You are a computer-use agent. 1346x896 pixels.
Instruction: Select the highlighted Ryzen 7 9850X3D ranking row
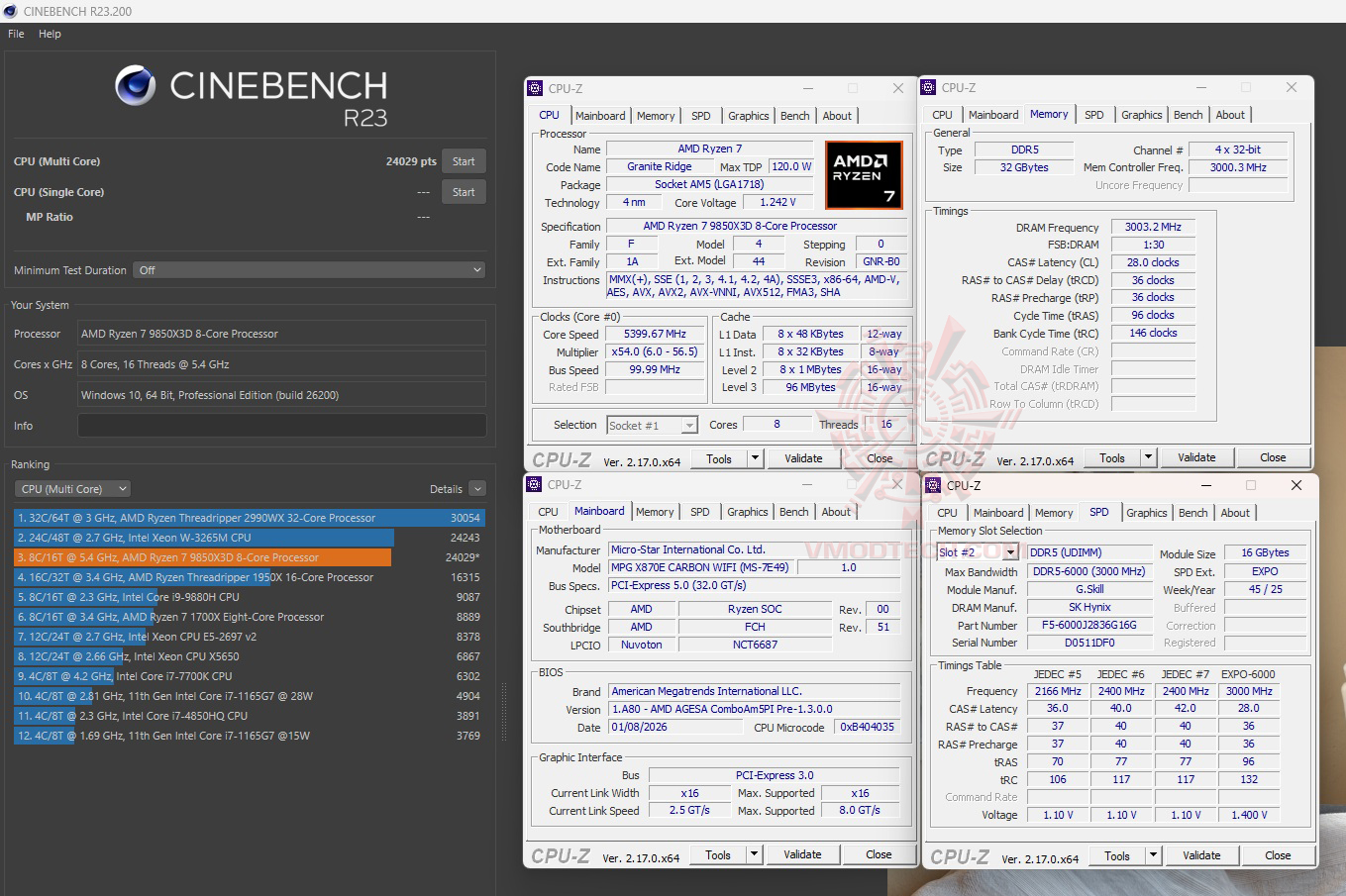point(249,557)
